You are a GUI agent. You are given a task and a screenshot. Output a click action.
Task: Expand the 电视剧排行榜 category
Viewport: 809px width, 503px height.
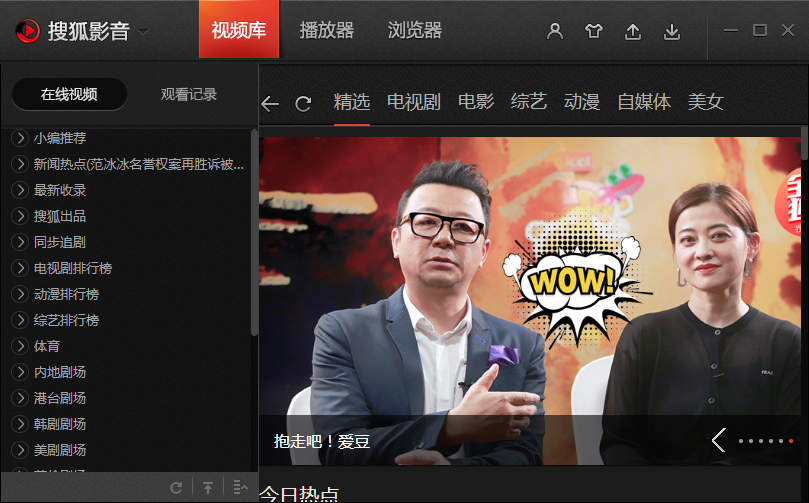point(19,268)
